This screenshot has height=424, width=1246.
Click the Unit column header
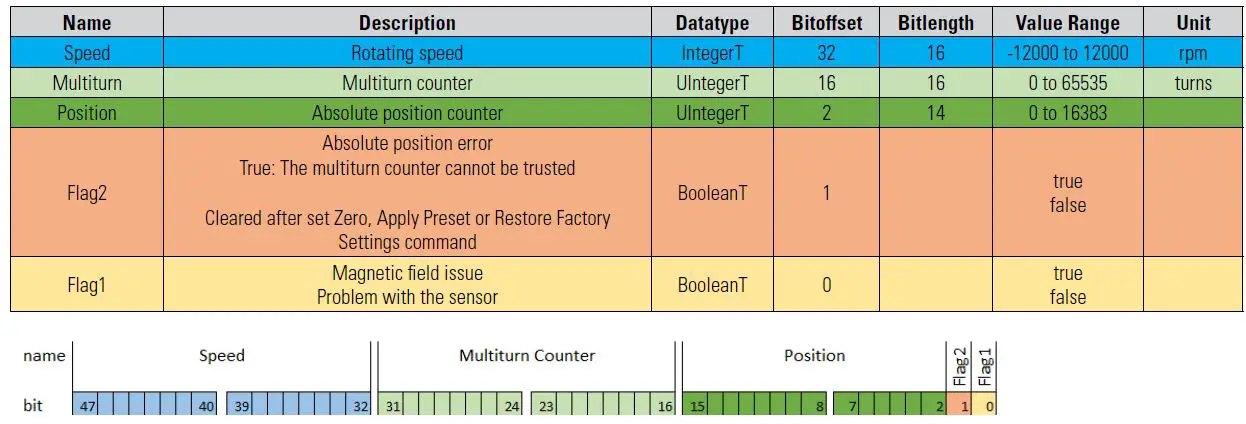tap(1193, 23)
